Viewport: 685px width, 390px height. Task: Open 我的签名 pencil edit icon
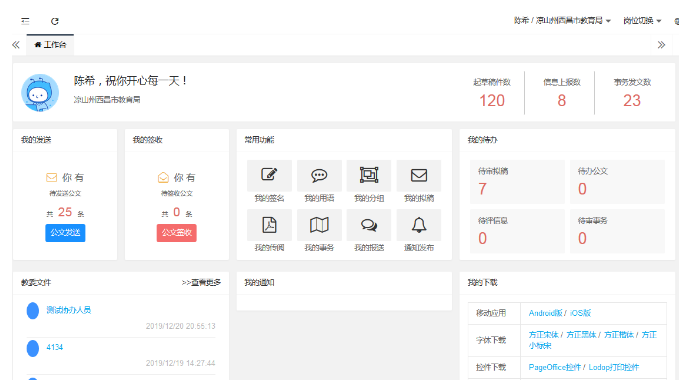click(269, 175)
